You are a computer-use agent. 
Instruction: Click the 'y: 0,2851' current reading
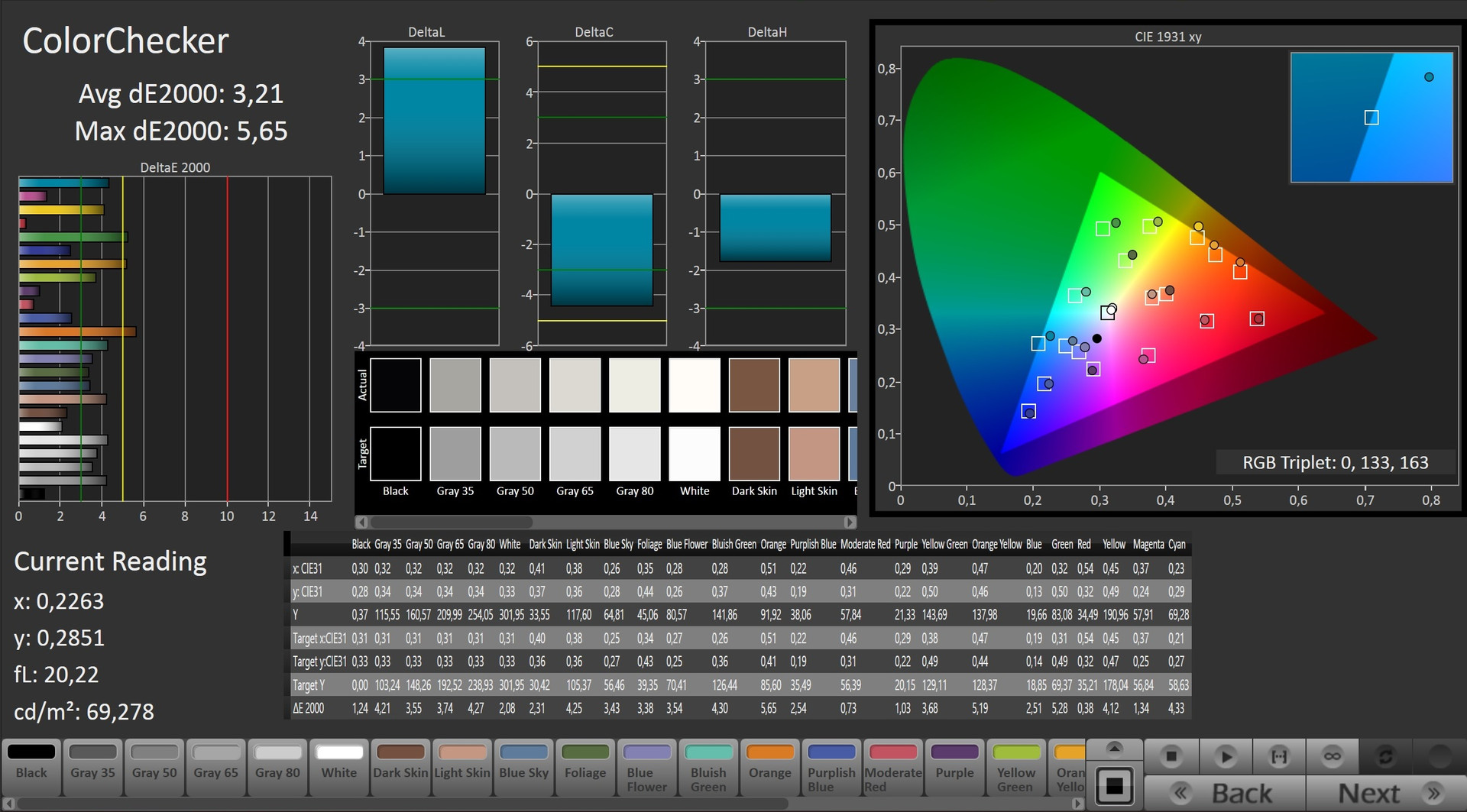(x=59, y=638)
